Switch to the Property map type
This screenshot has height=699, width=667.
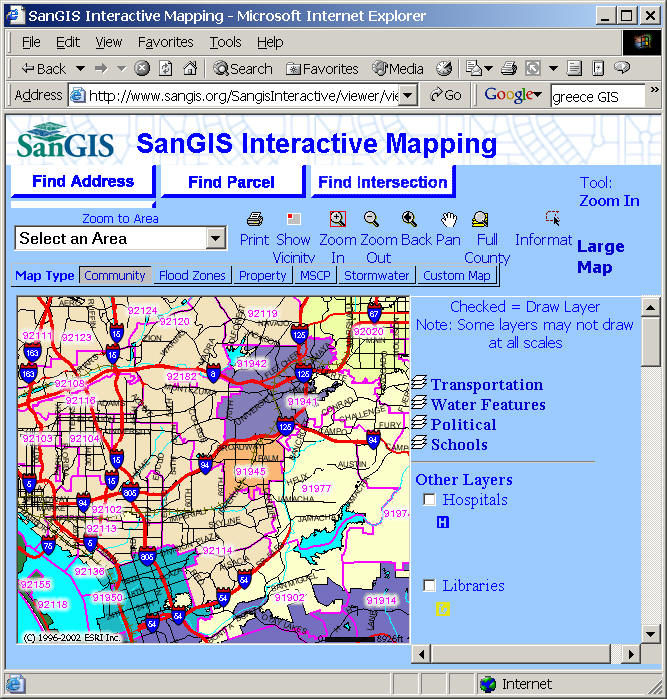pyautogui.click(x=262, y=275)
